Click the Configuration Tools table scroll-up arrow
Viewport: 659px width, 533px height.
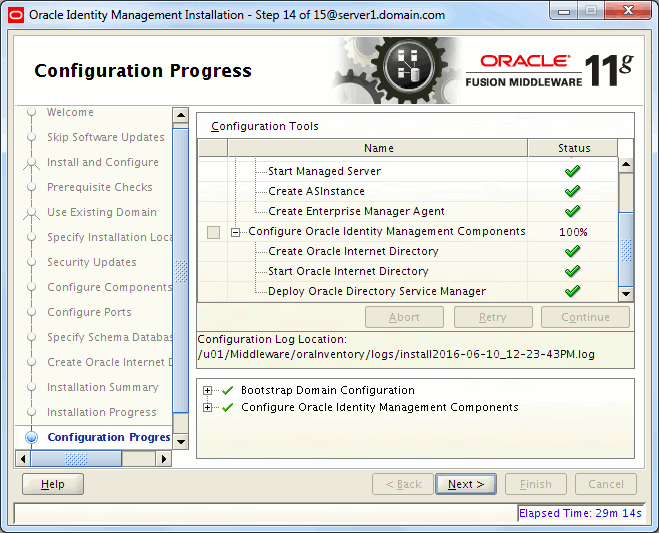coord(626,164)
